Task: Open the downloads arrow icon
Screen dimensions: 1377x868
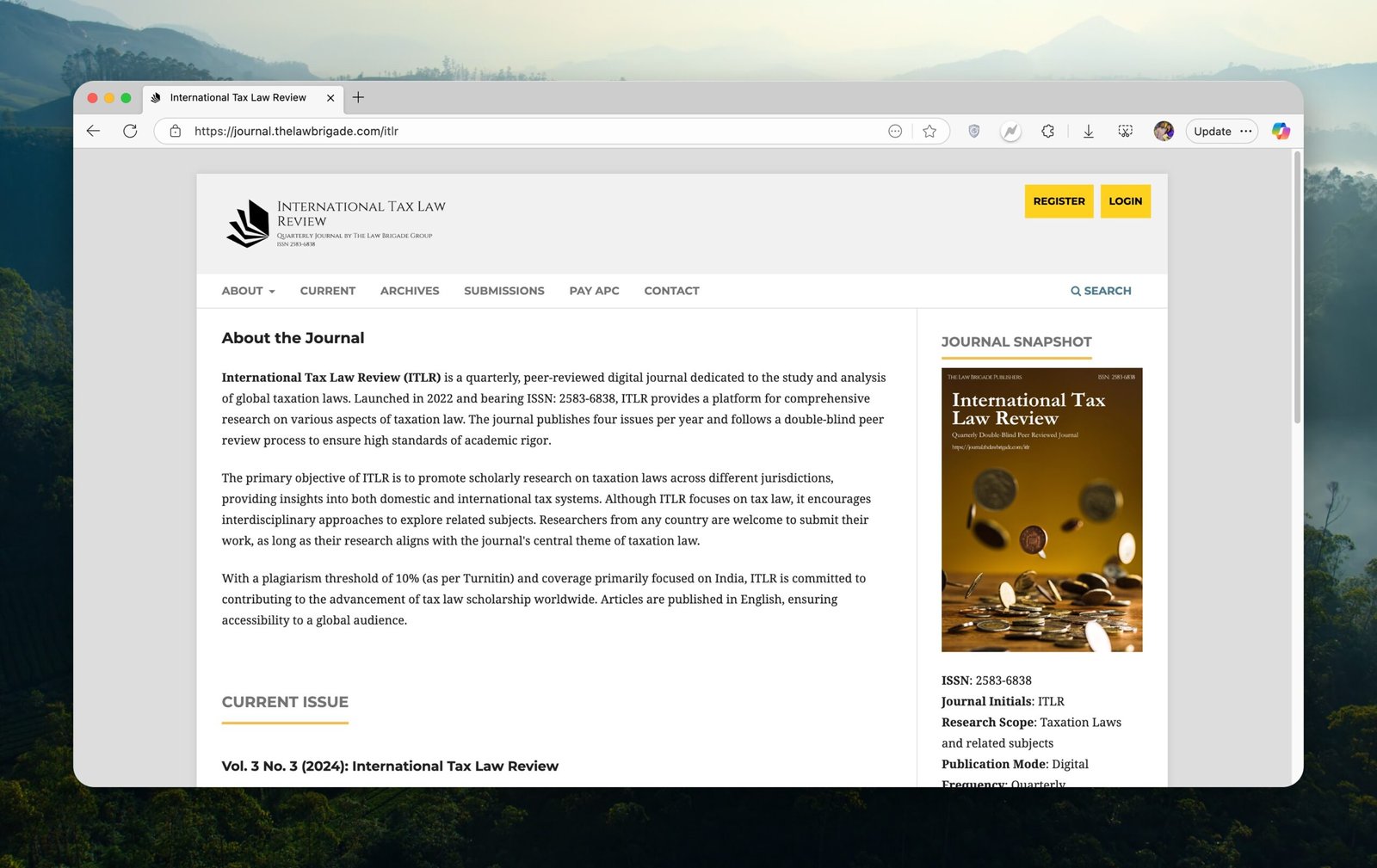Action: pyautogui.click(x=1088, y=131)
